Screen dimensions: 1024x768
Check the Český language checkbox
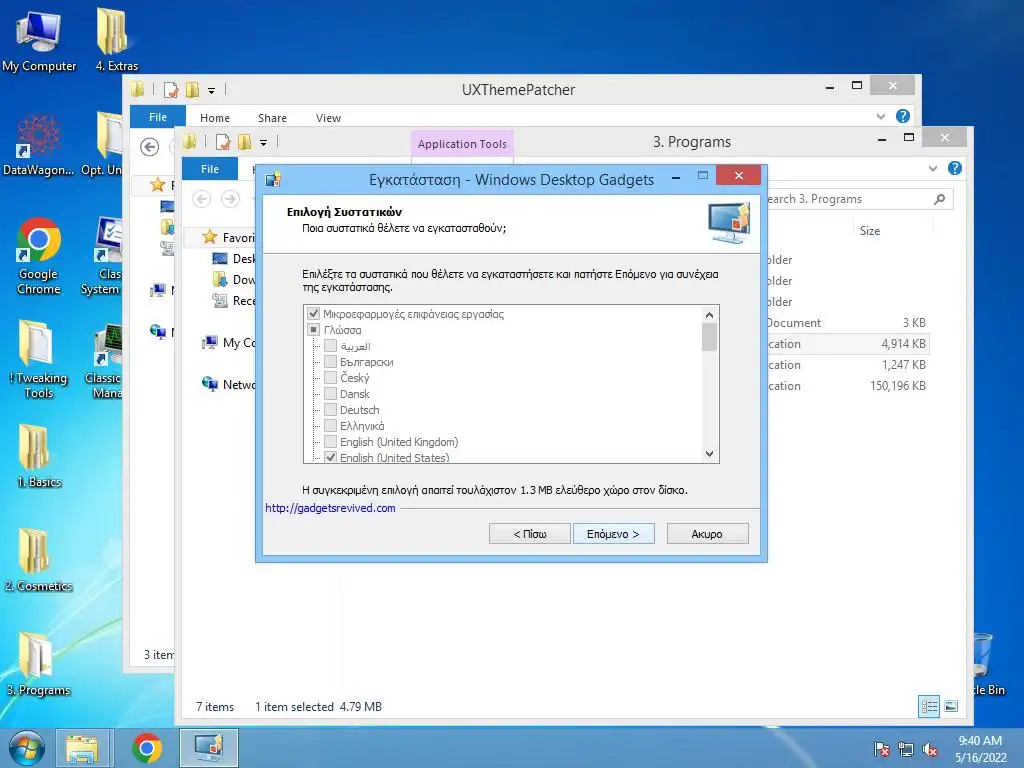coord(330,377)
